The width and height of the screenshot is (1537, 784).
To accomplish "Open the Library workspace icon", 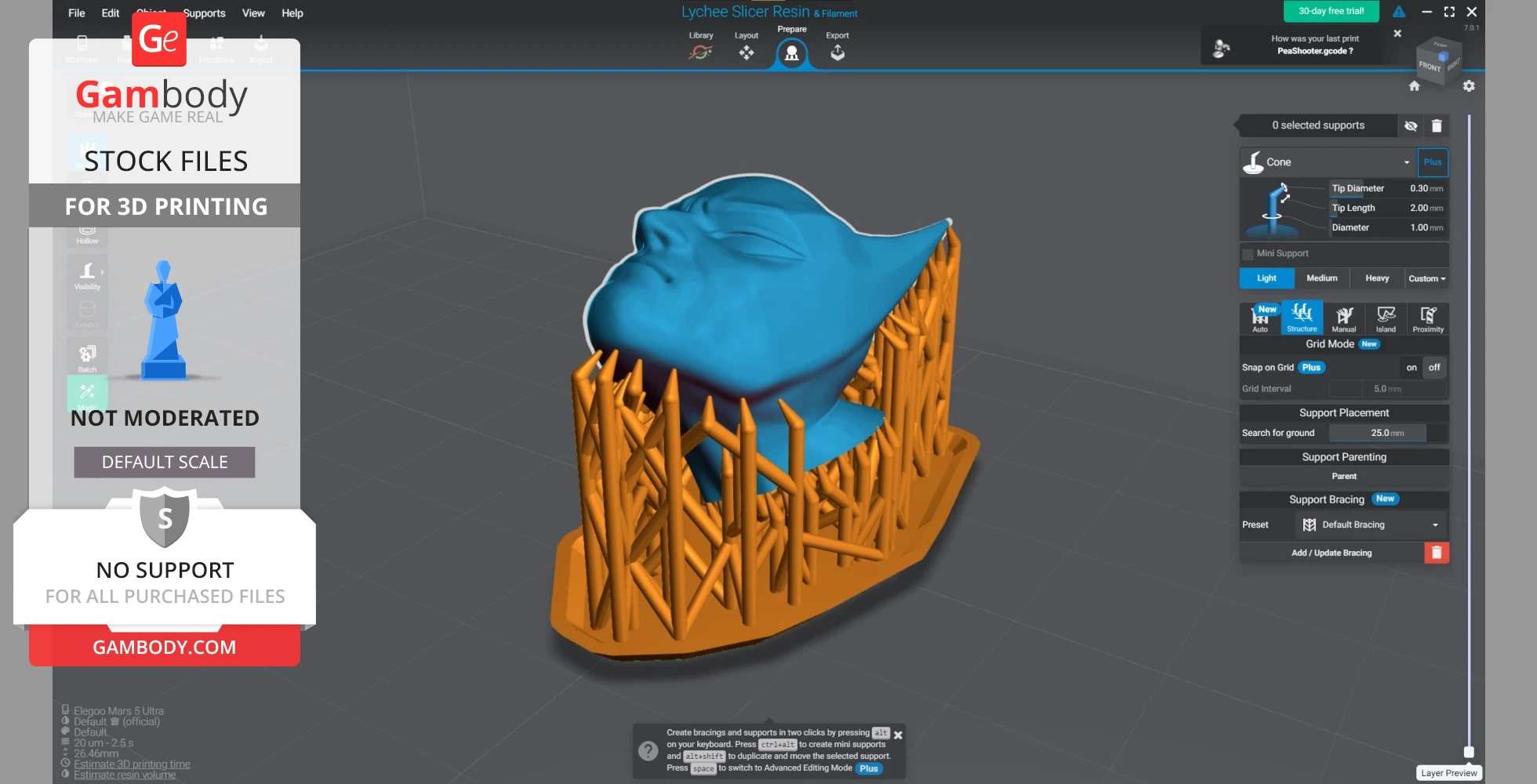I will pyautogui.click(x=700, y=52).
